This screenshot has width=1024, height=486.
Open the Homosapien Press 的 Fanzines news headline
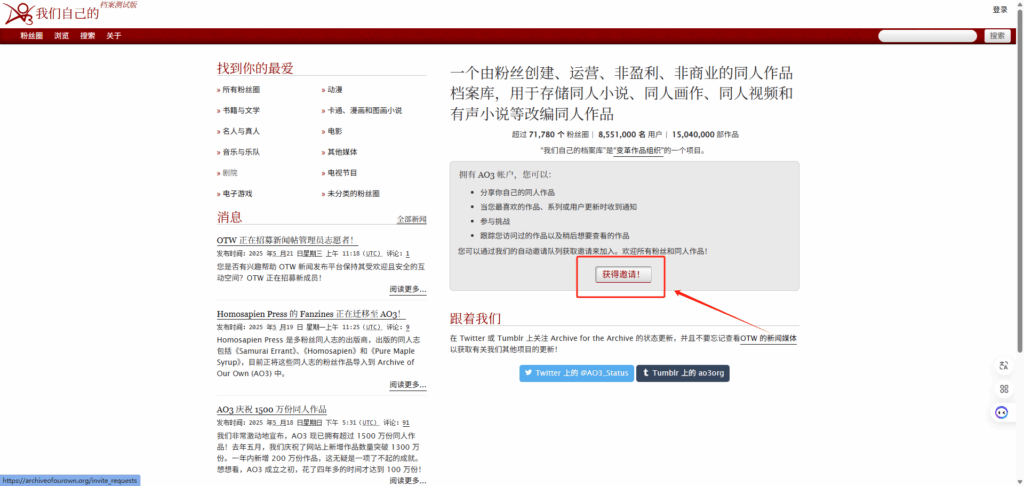coord(312,314)
